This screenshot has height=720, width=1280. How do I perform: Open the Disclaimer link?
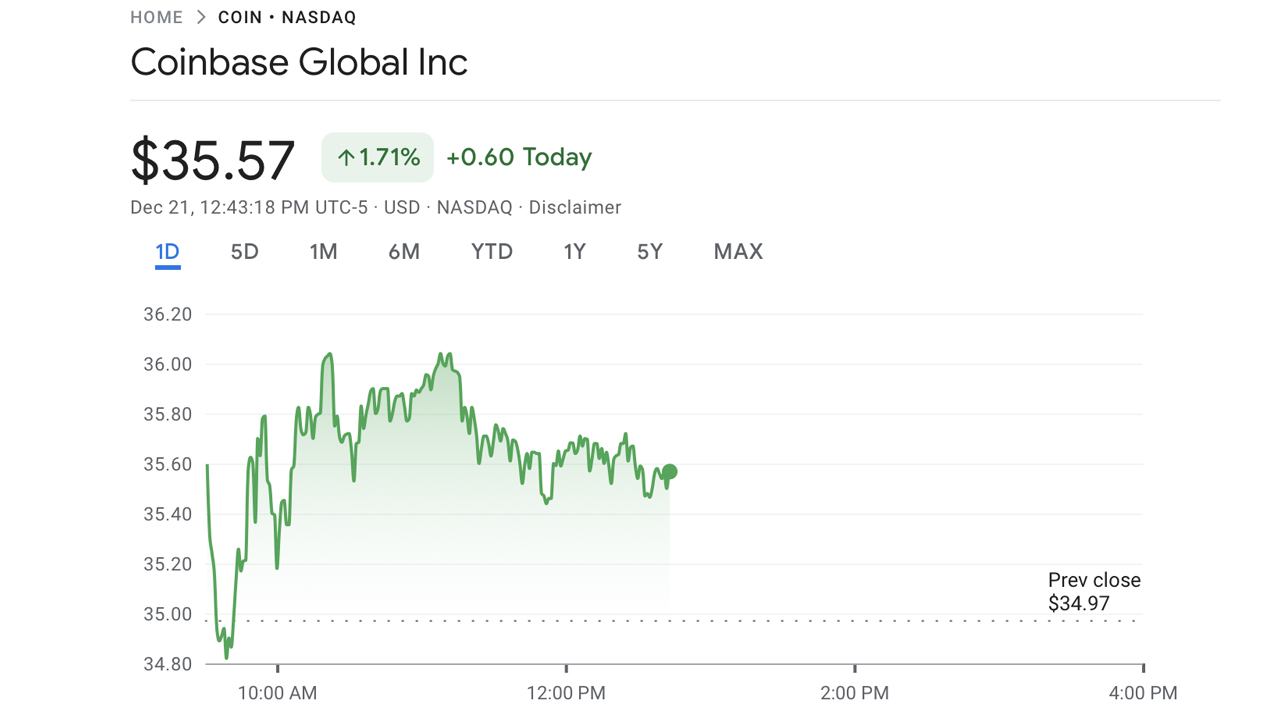tap(576, 207)
